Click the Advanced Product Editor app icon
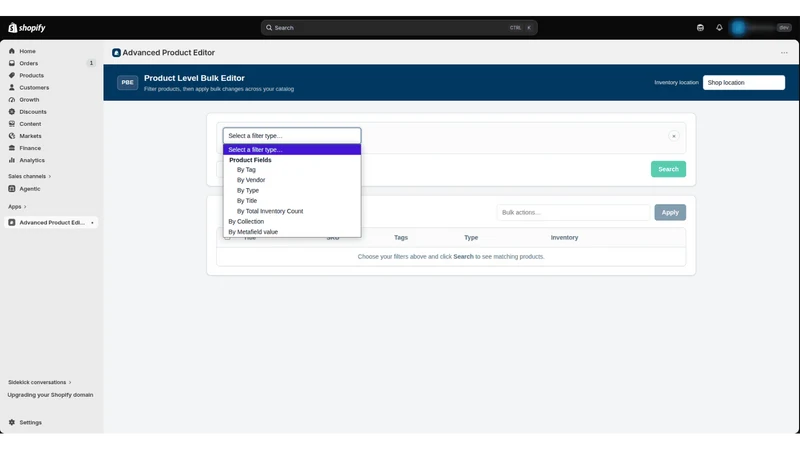Image resolution: width=800 pixels, height=450 pixels. click(116, 53)
